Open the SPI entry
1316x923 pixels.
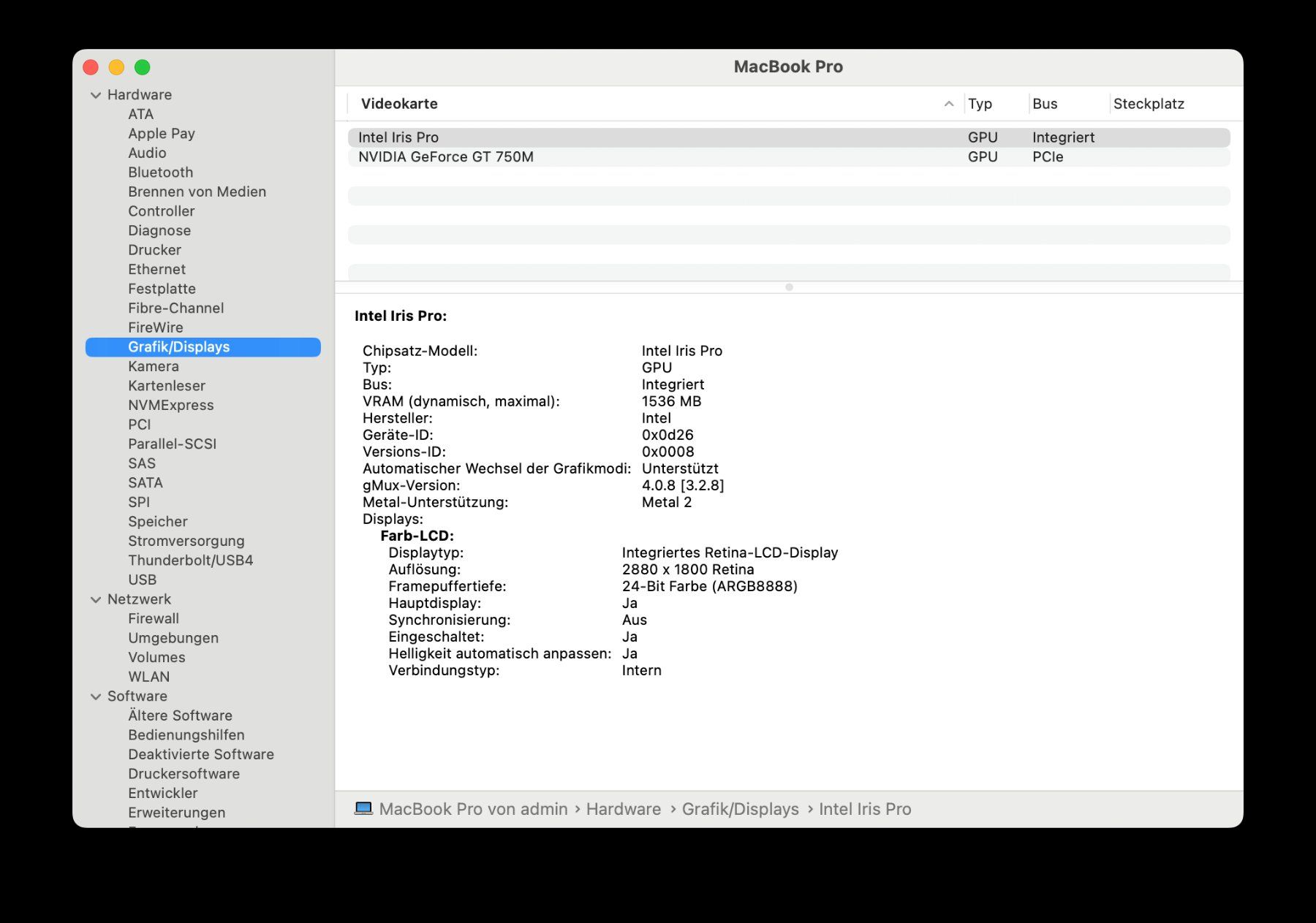[139, 502]
